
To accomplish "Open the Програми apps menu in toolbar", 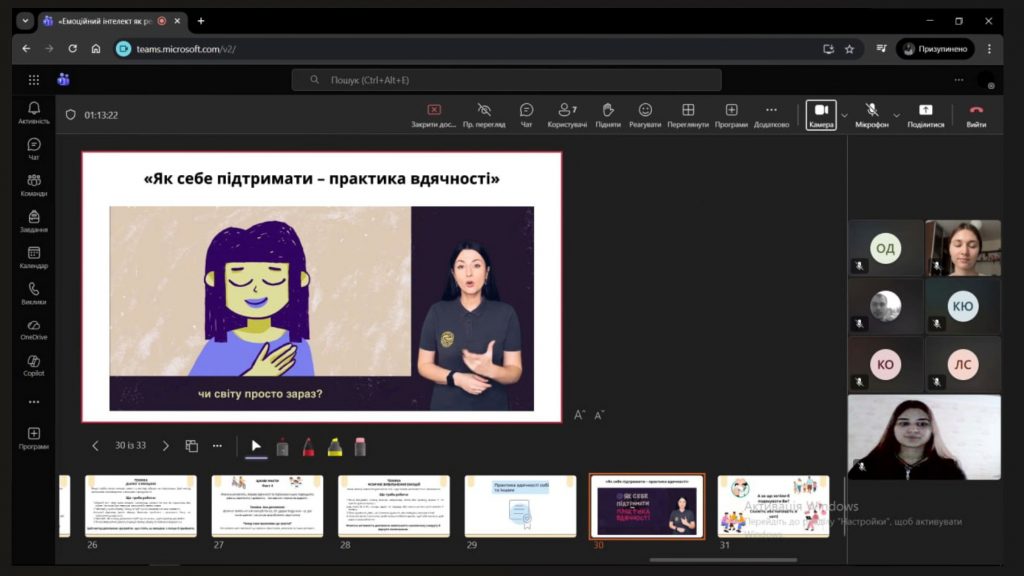I will point(731,114).
